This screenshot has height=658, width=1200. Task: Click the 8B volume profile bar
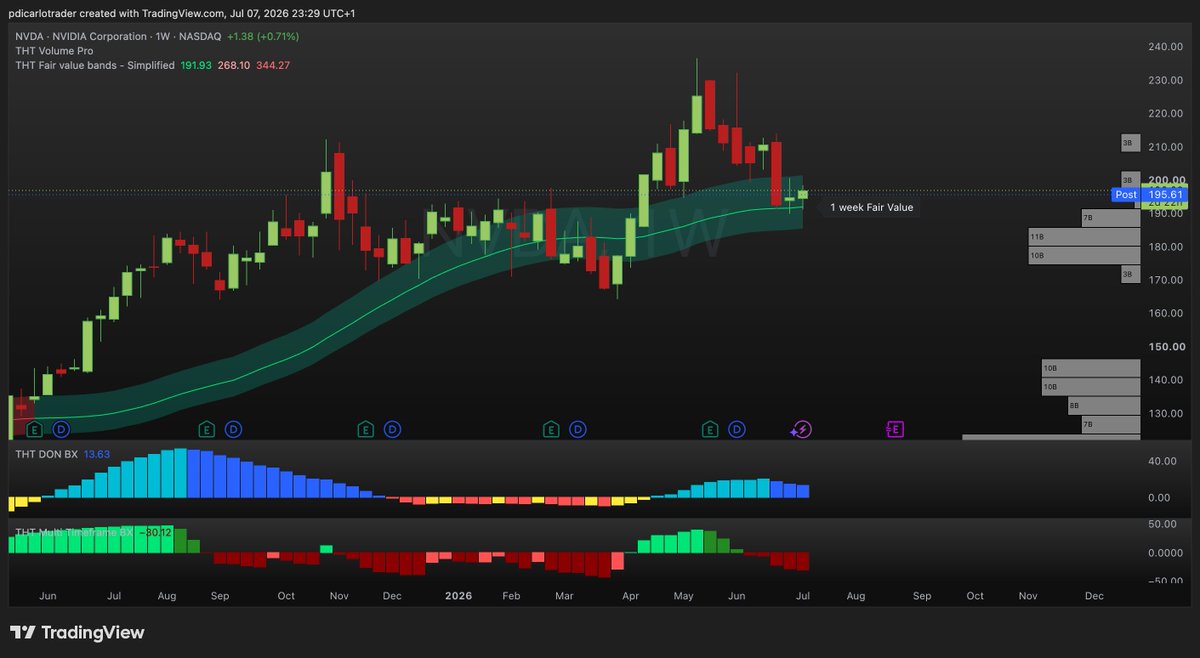(x=1103, y=406)
